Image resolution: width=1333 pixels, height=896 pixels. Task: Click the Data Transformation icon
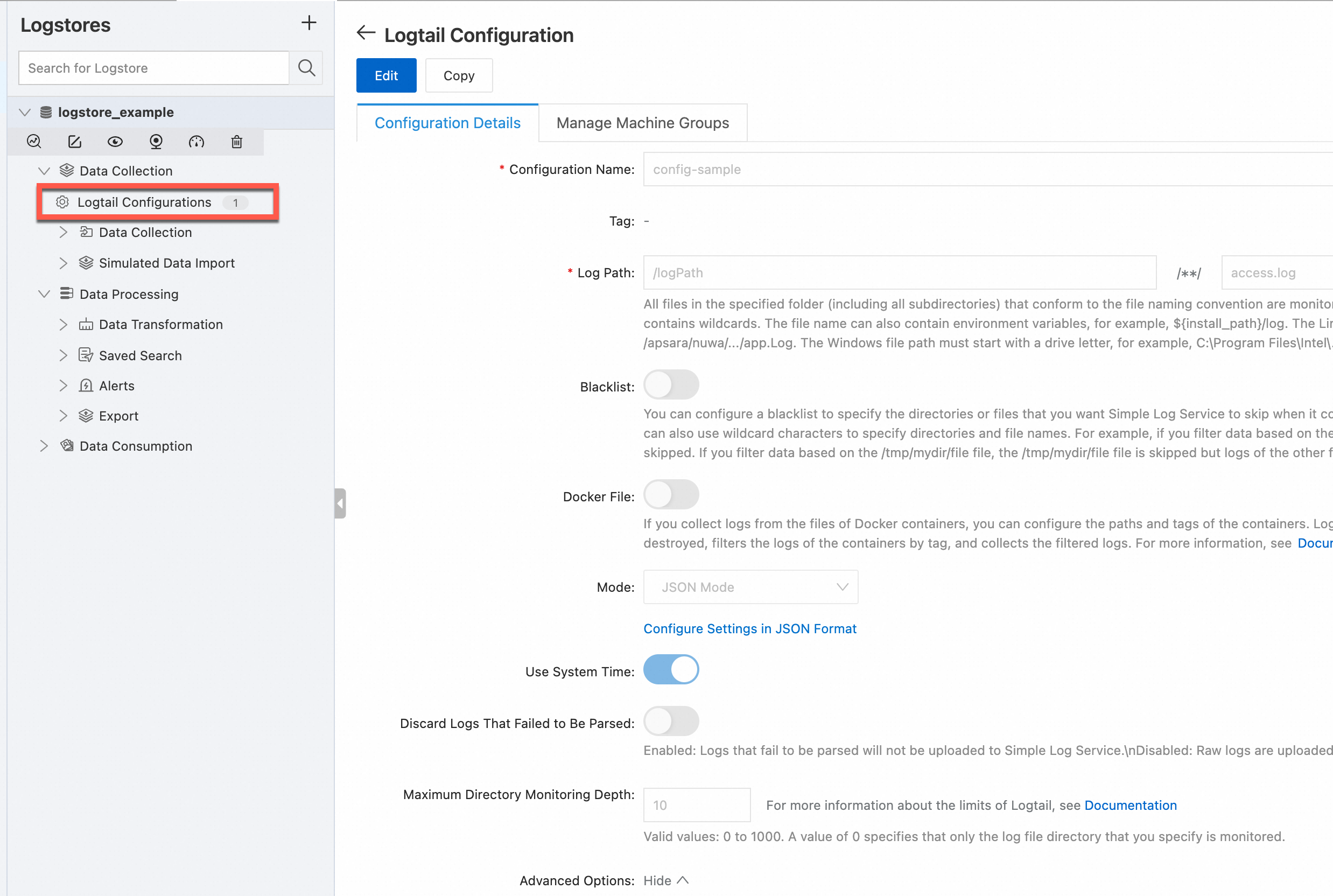[86, 324]
